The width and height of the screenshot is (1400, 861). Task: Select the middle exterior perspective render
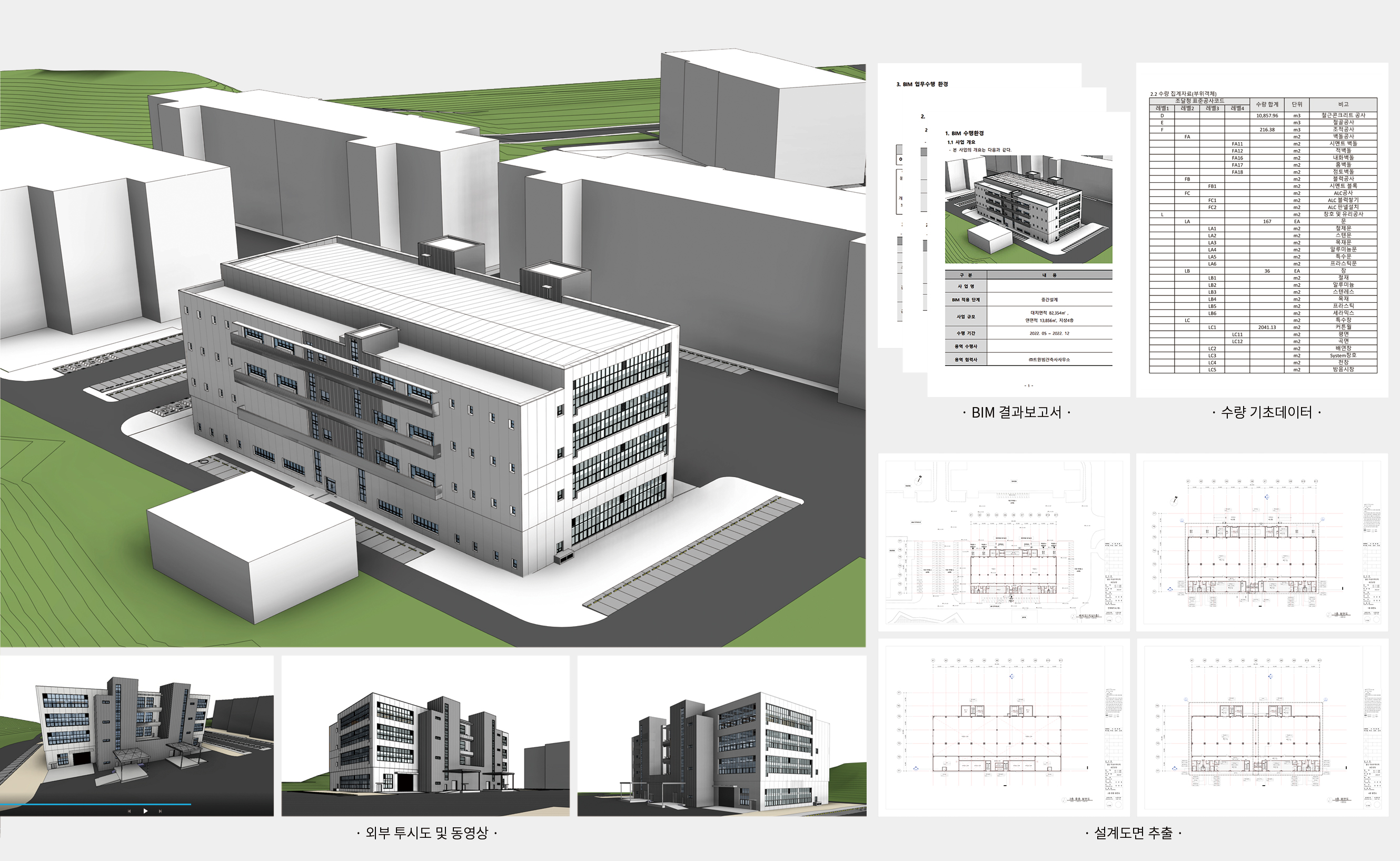(425, 736)
